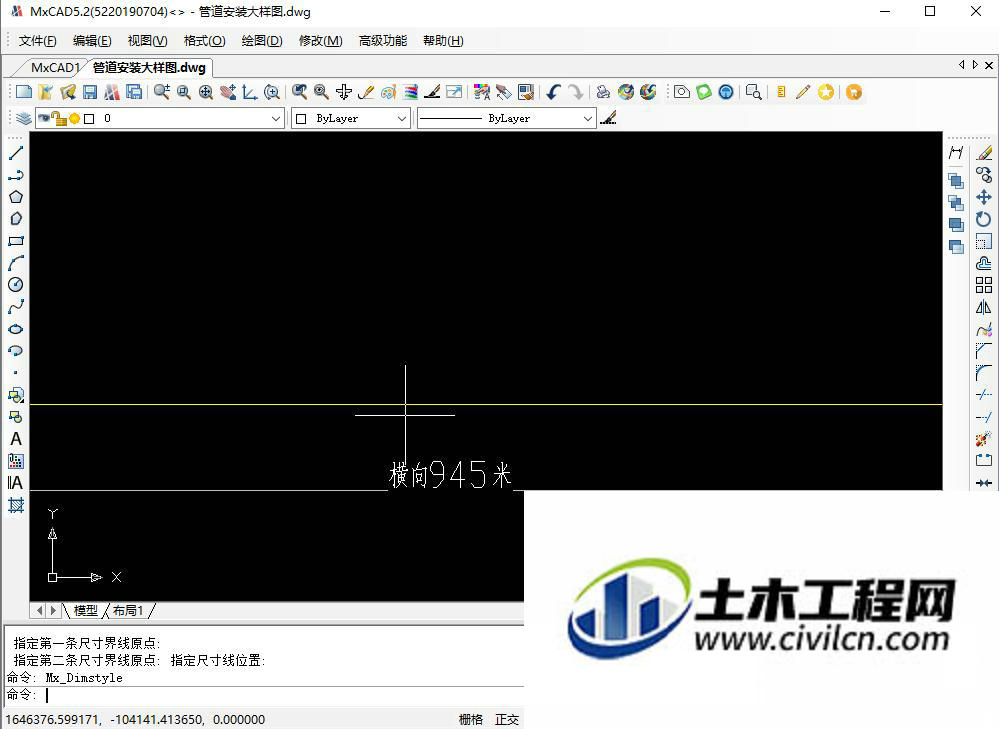This screenshot has width=999, height=729.
Task: Select the single-line Text 'A' tool
Action: [16, 439]
